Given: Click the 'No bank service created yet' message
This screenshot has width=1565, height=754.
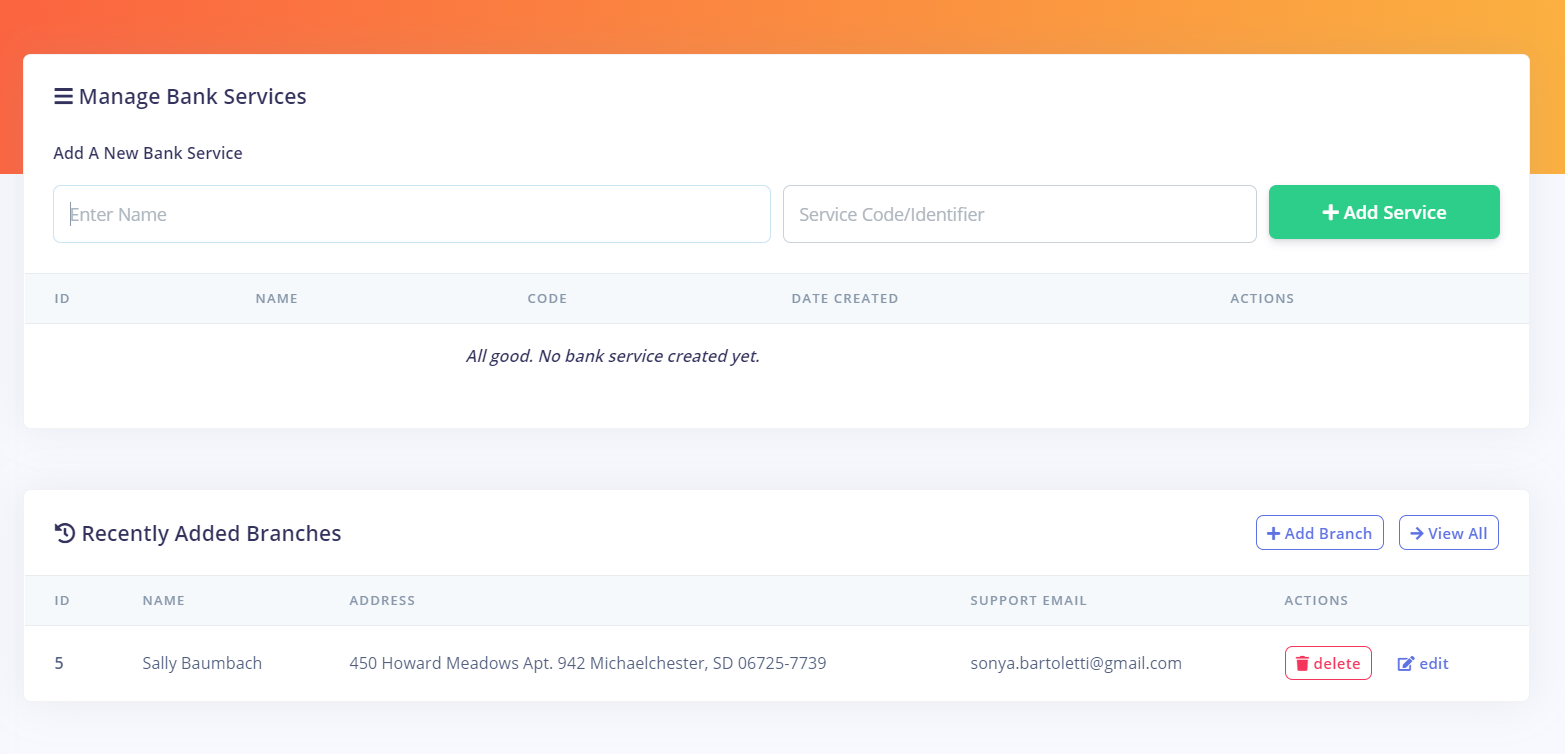Looking at the screenshot, I should 612,356.
